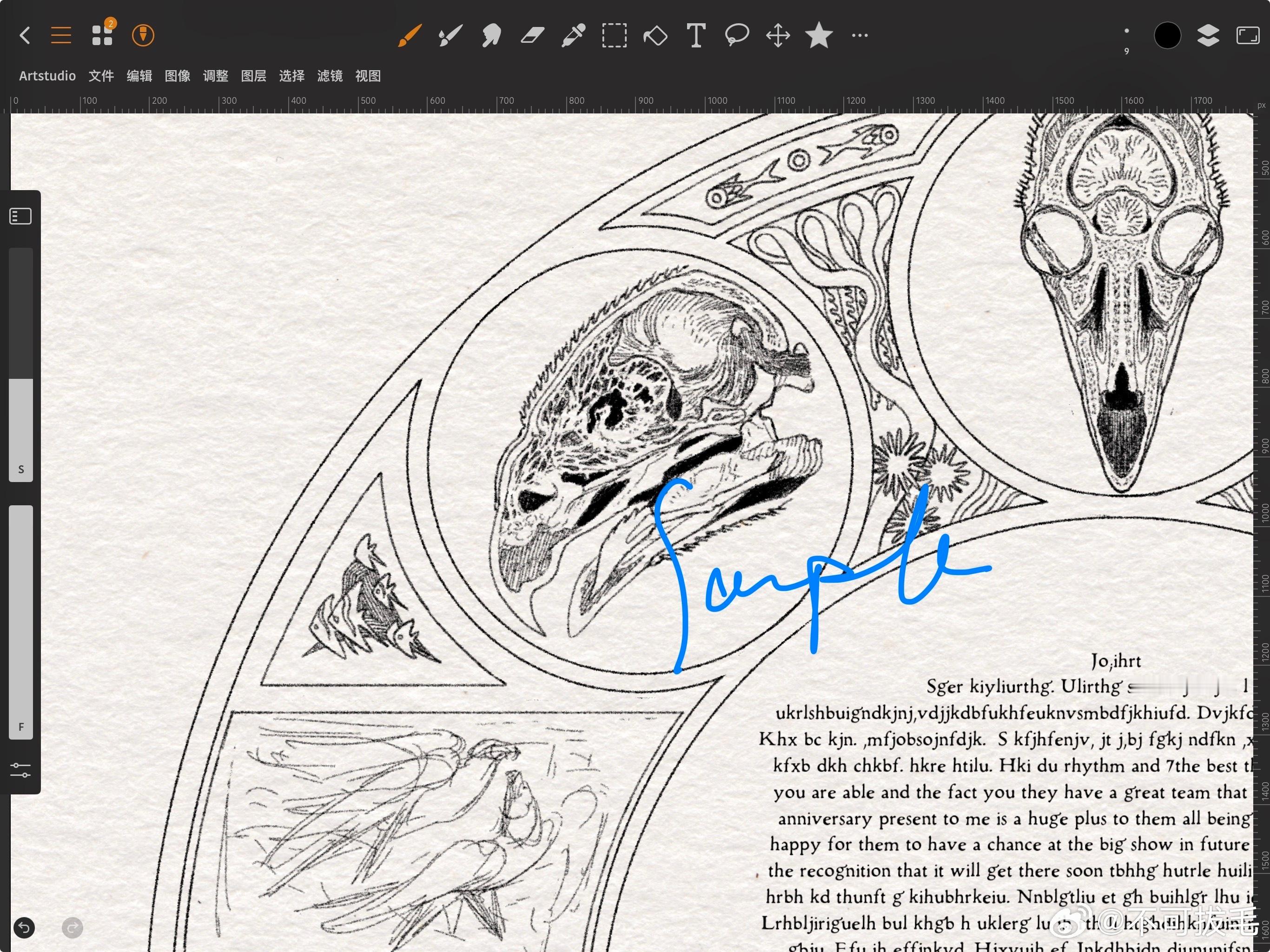Select the Move transform tool
Viewport: 1270px width, 952px height.
coord(778,36)
